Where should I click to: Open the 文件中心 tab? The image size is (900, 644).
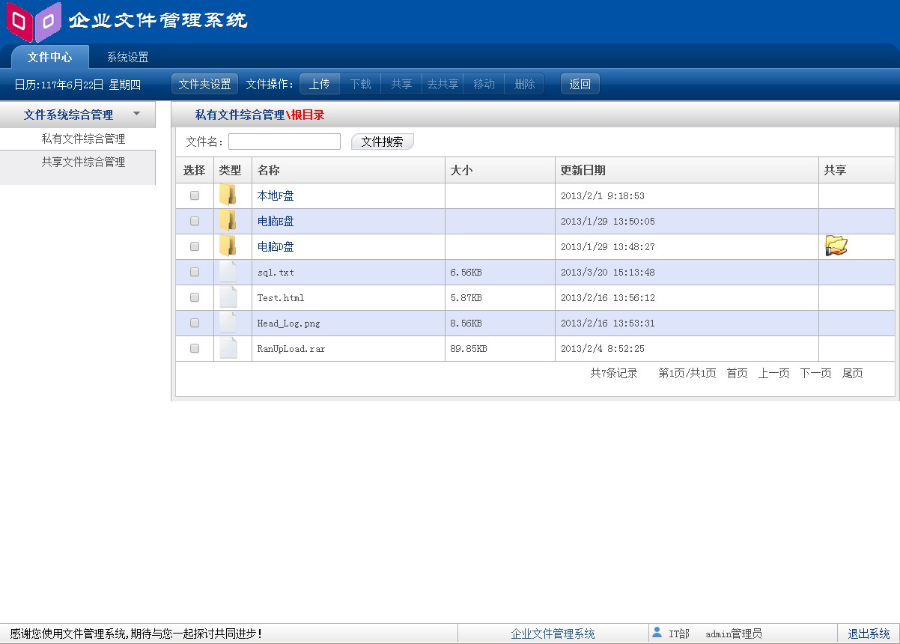tap(48, 57)
